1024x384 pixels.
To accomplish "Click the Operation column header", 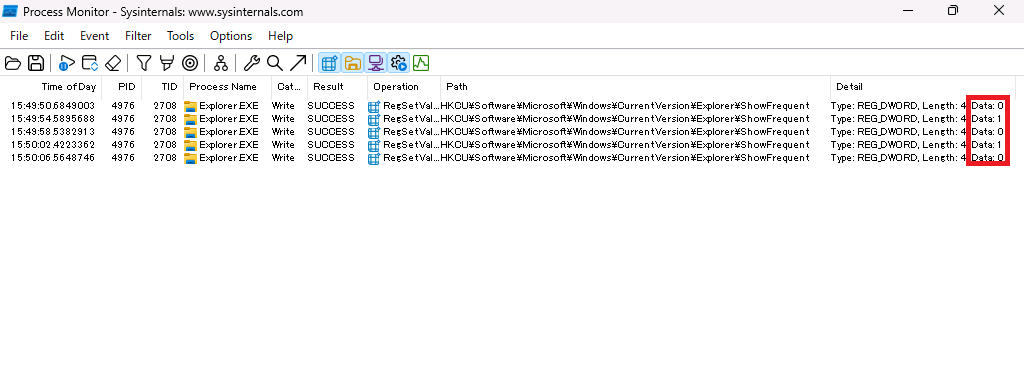I will click(x=404, y=86).
